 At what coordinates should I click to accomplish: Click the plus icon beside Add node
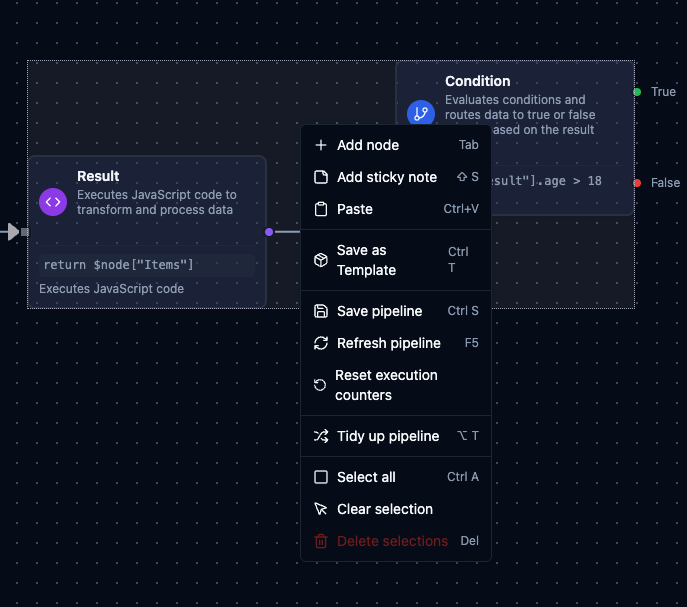321,145
